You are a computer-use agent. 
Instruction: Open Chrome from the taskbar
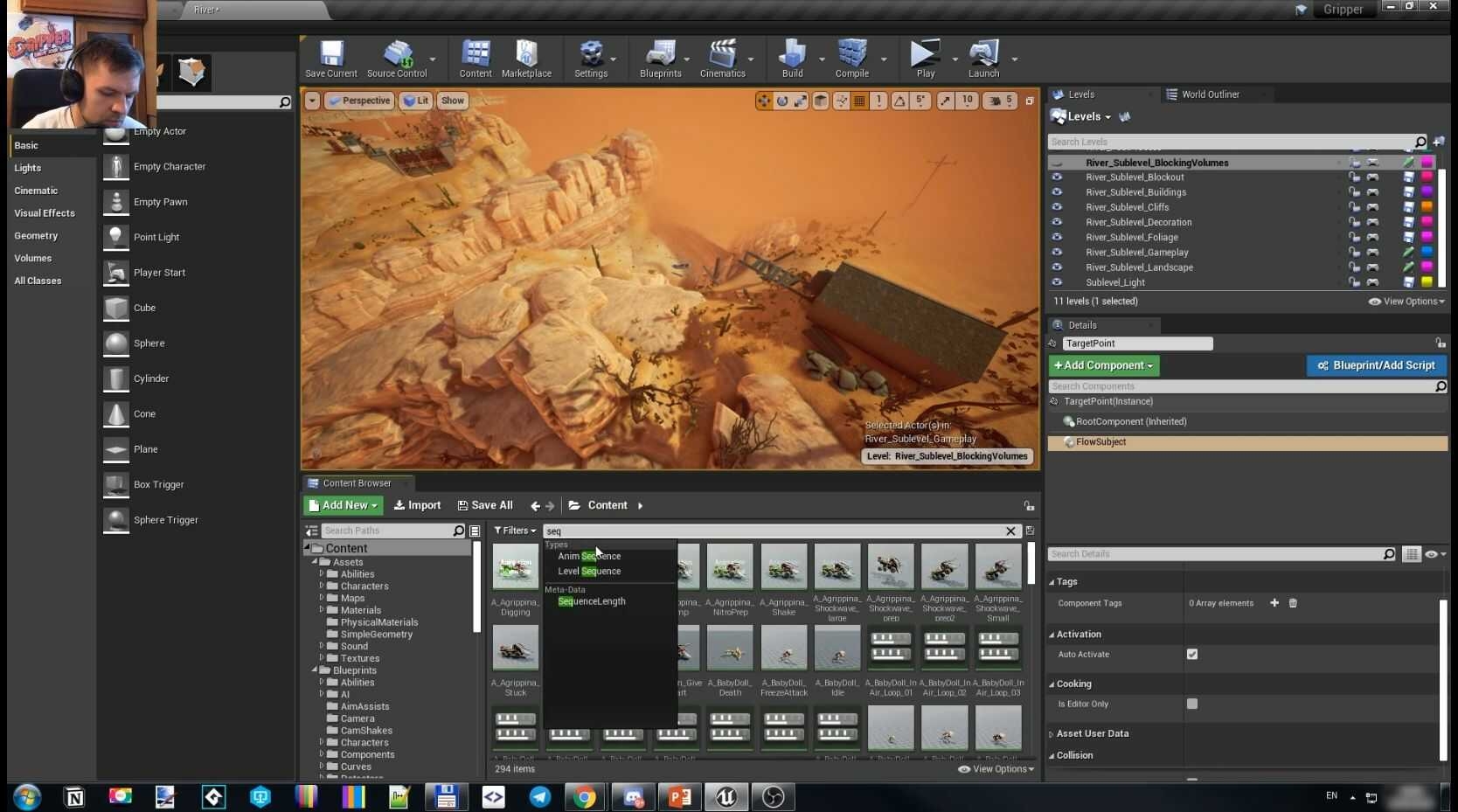(586, 797)
